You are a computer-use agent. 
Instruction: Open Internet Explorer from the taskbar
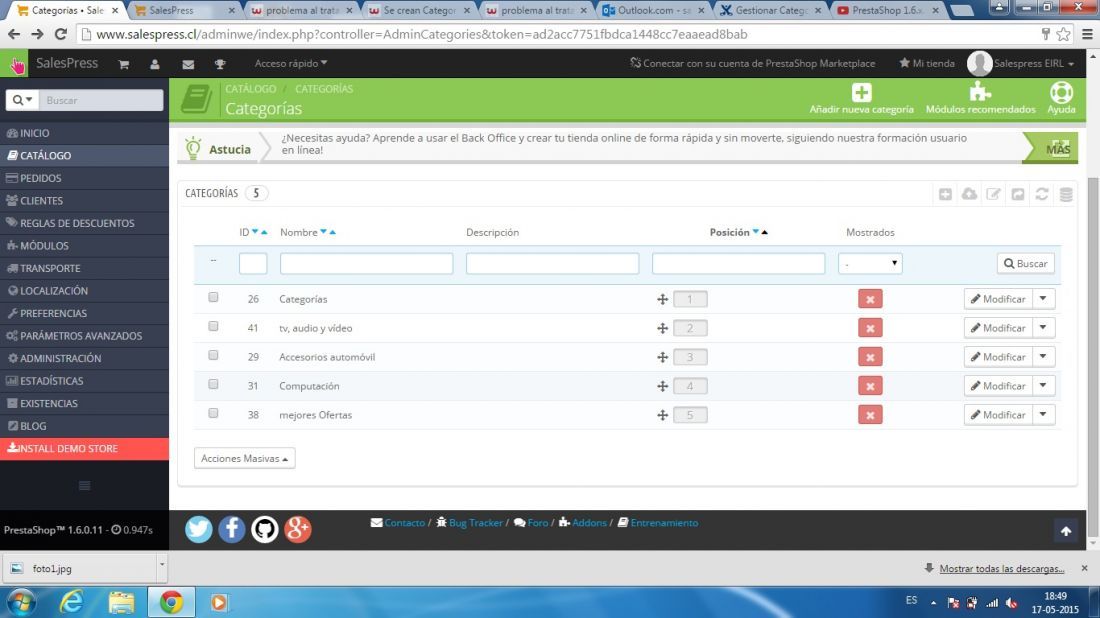(x=72, y=602)
